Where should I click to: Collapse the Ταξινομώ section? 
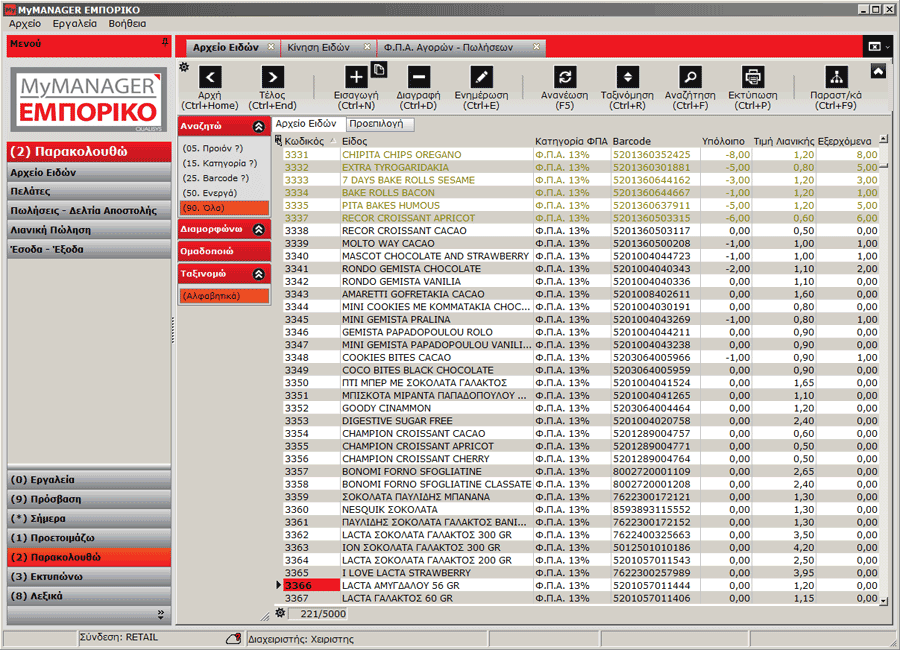[259, 274]
